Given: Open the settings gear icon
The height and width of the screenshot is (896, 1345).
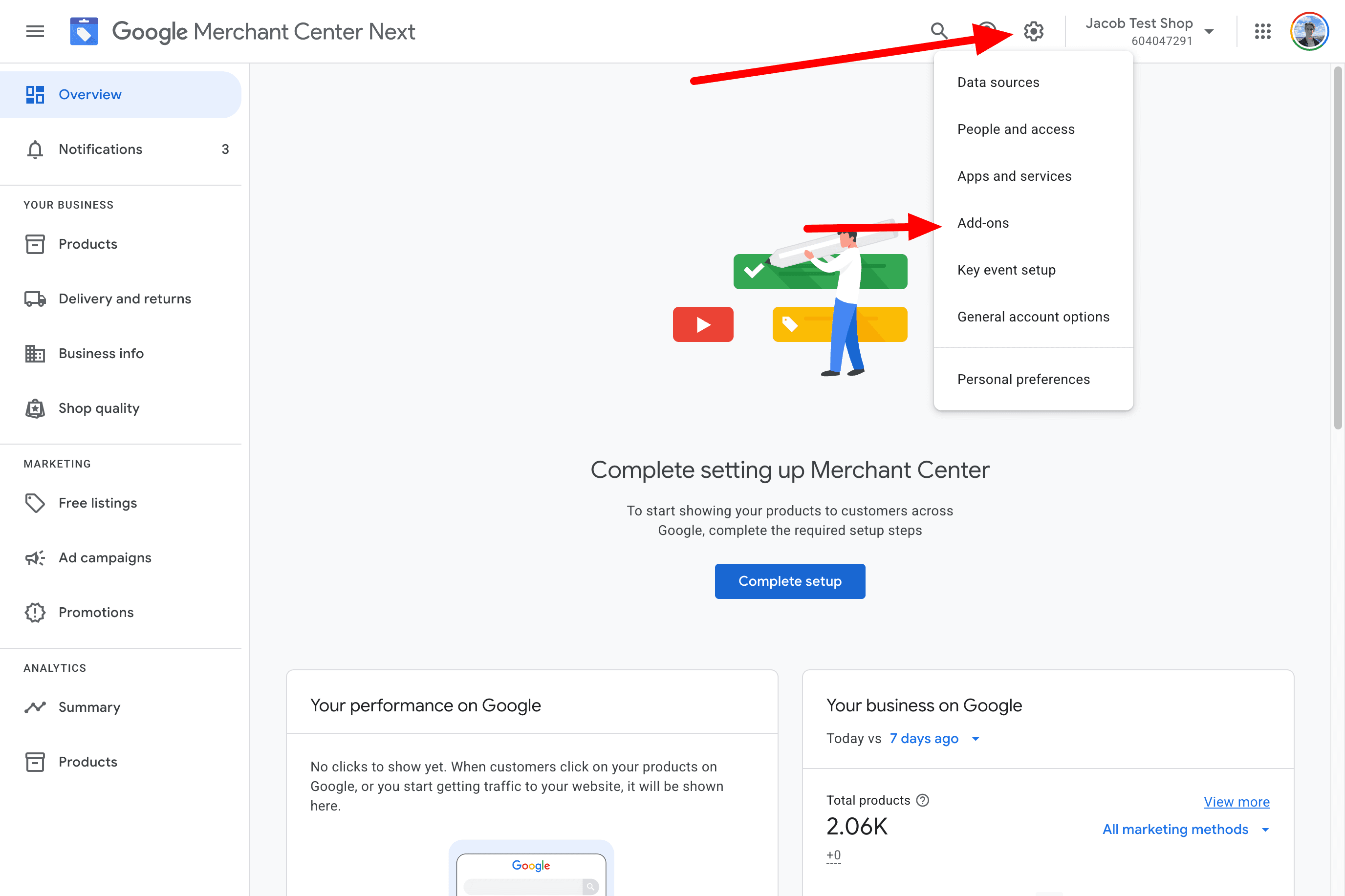Looking at the screenshot, I should tap(1033, 31).
